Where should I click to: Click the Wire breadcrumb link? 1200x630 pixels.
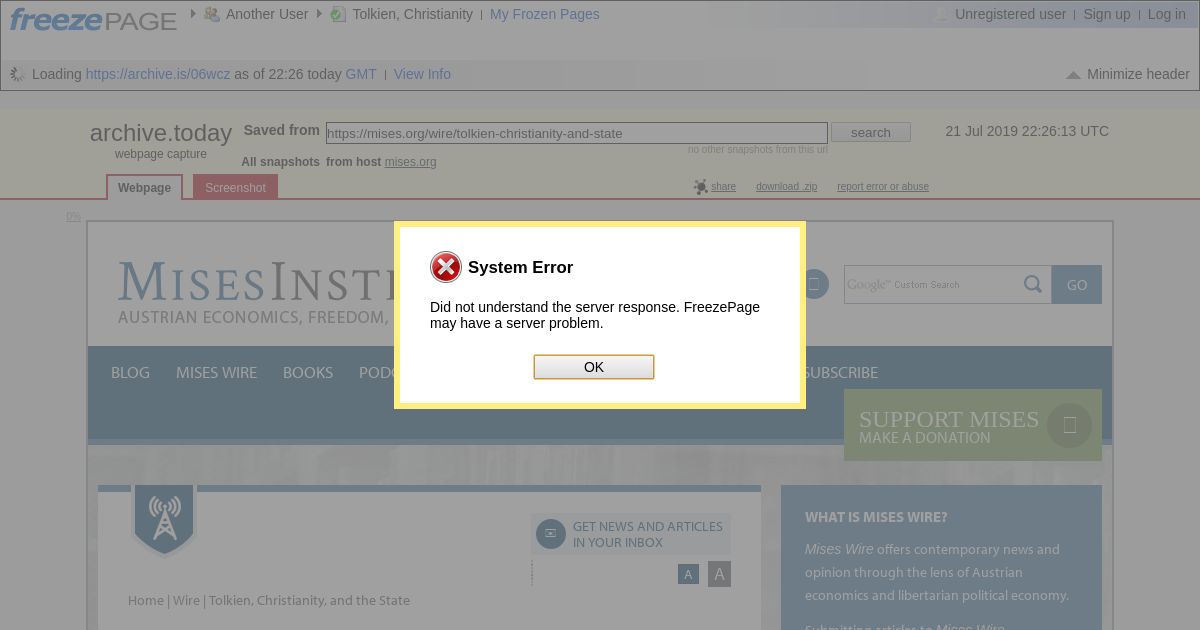tap(186, 600)
